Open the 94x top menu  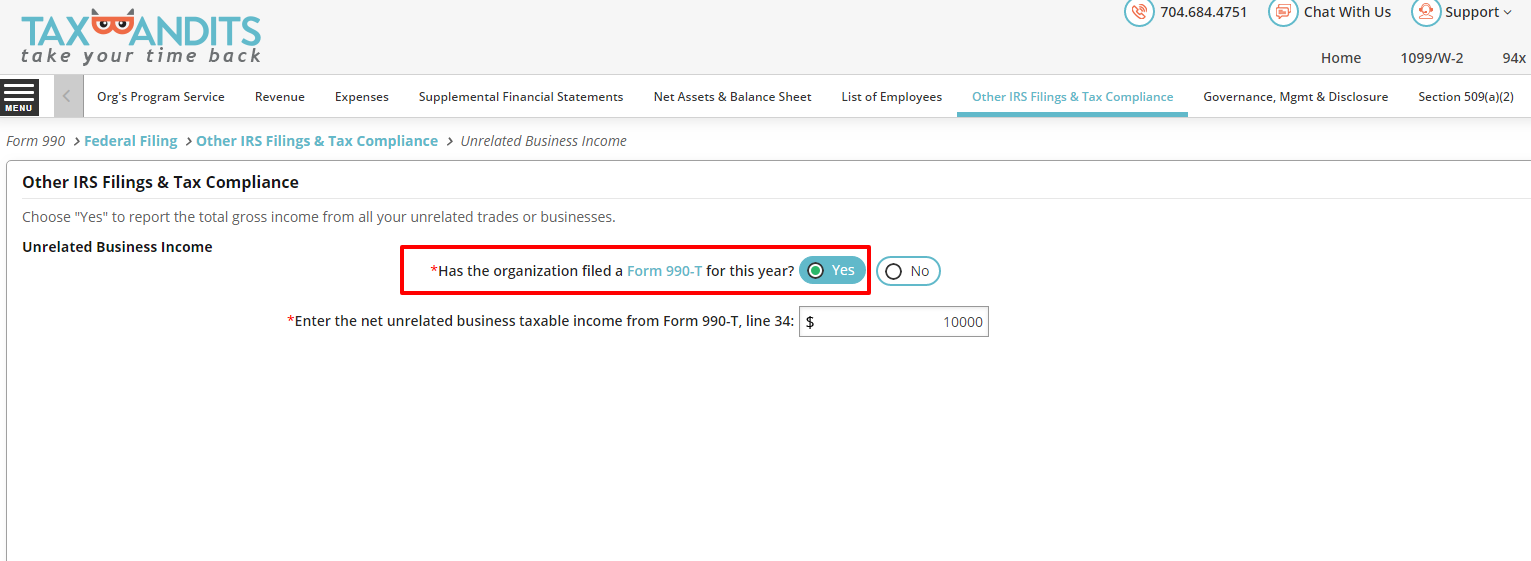click(1514, 58)
